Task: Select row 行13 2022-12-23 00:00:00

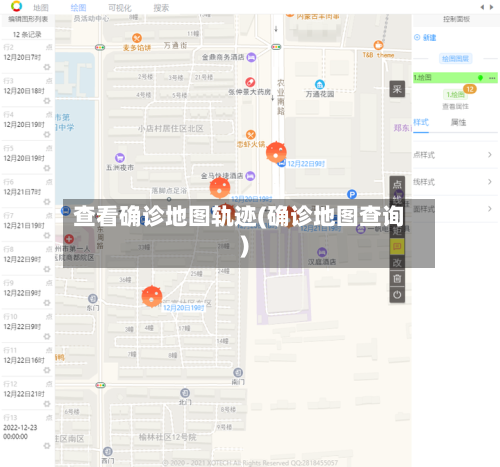Action: (x=27, y=431)
